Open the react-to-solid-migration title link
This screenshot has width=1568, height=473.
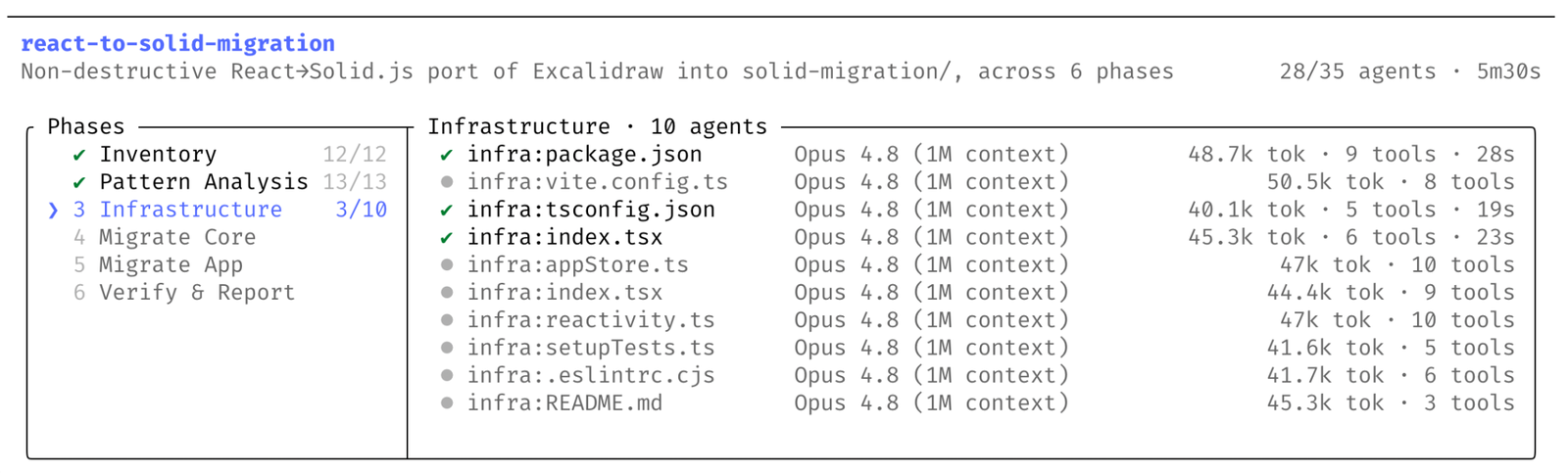coord(178,43)
